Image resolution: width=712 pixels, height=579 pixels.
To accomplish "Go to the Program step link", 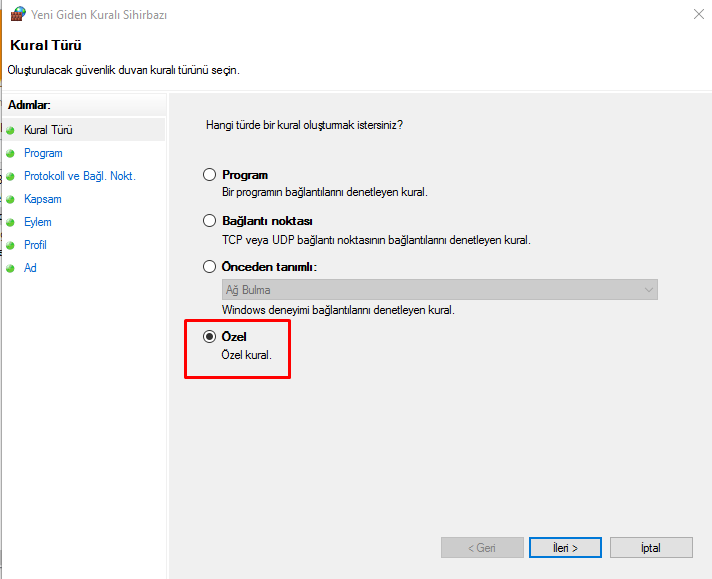I will (43, 153).
